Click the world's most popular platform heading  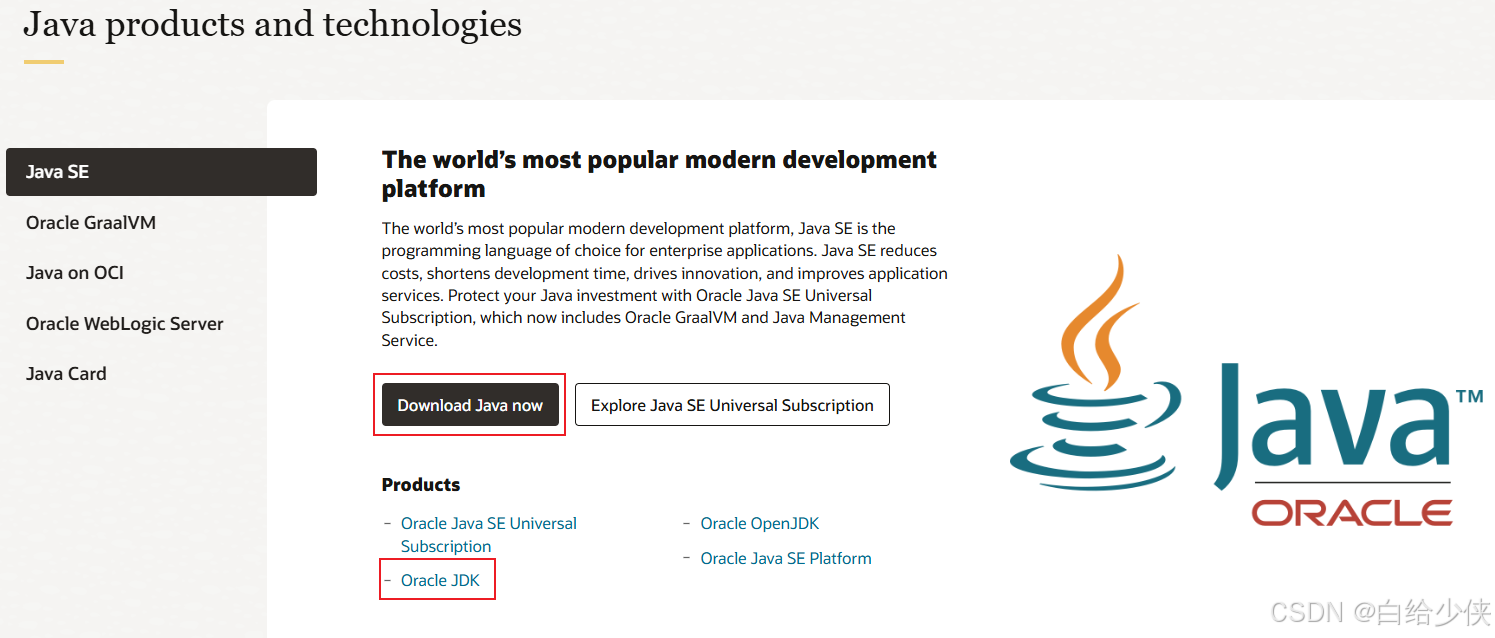pos(659,174)
